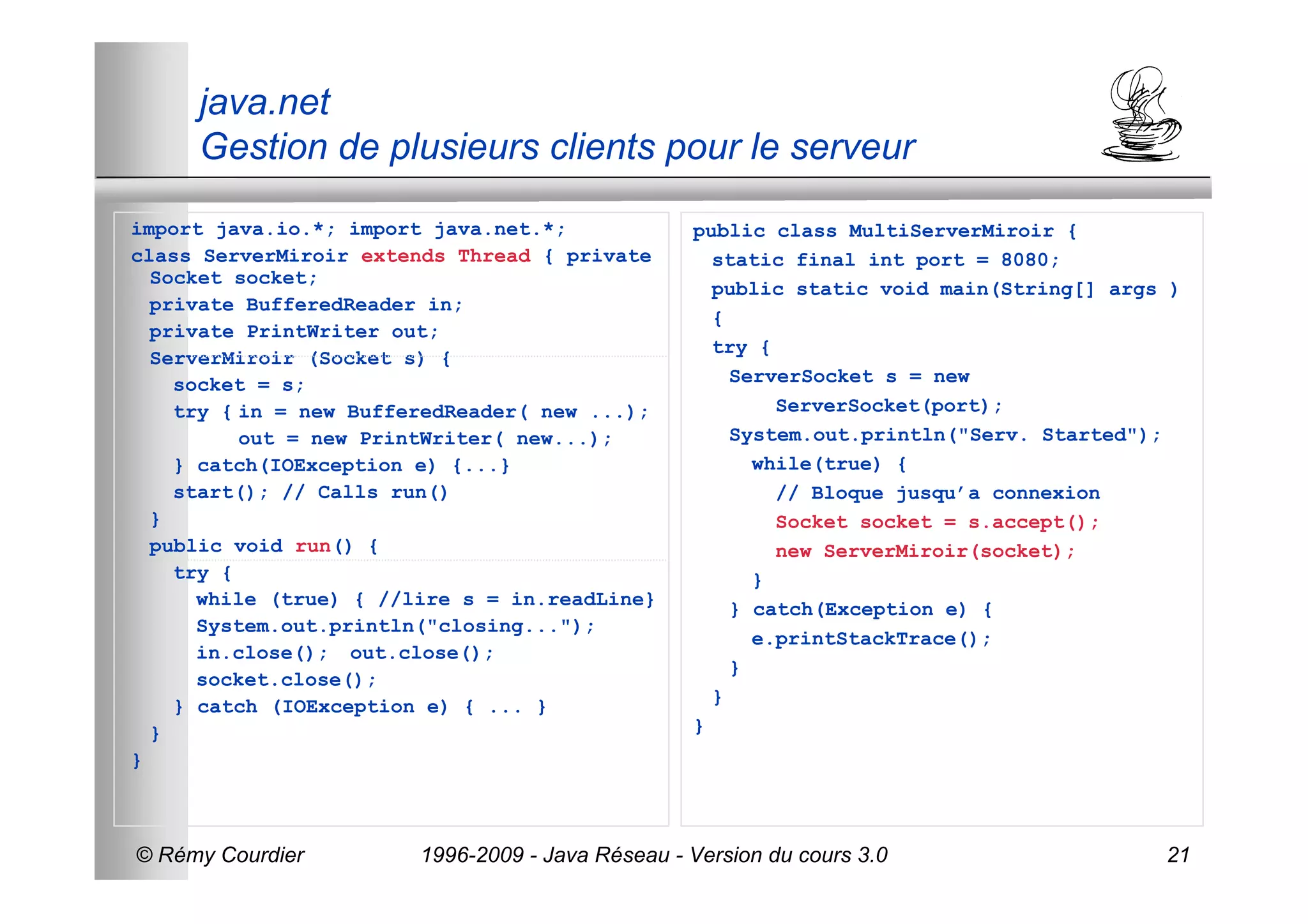Viewport: 1308px width, 924px height.
Task: Click the Java coffee cup logo
Action: click(x=1141, y=114)
